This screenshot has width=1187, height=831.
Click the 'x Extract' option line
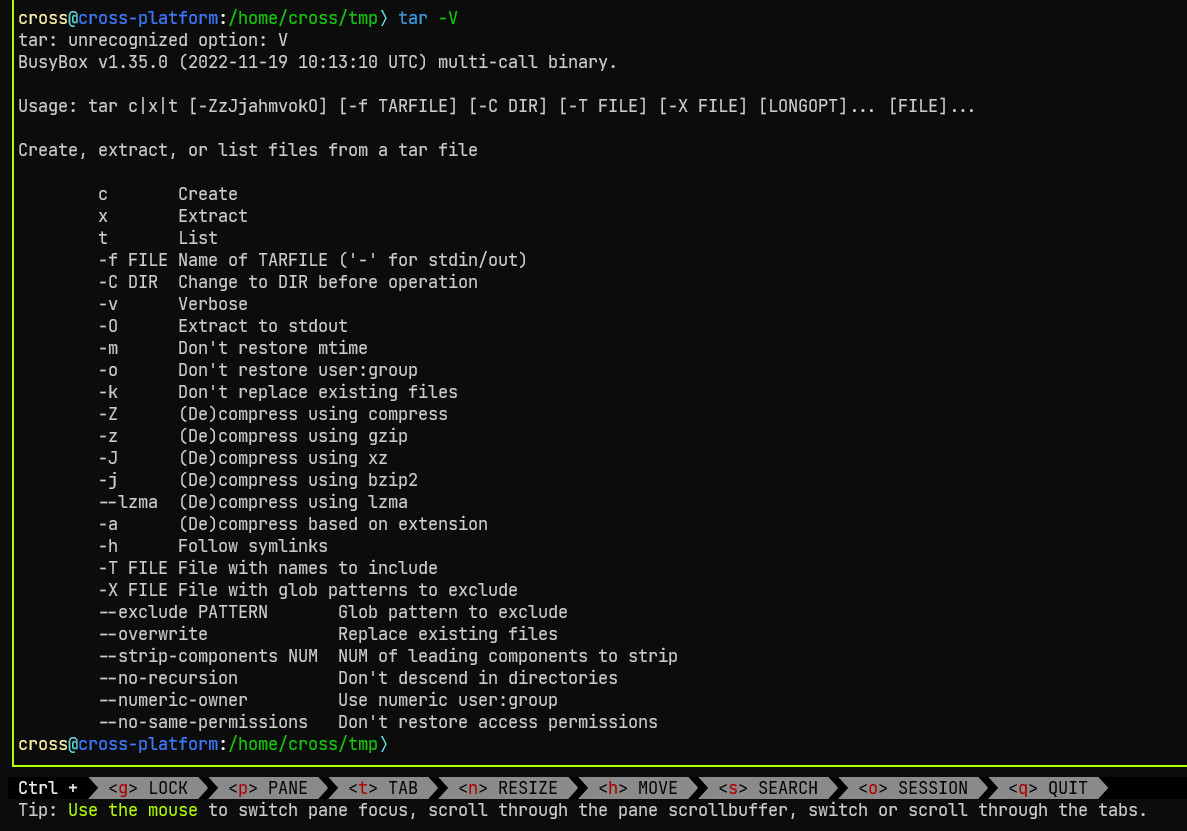(x=173, y=216)
